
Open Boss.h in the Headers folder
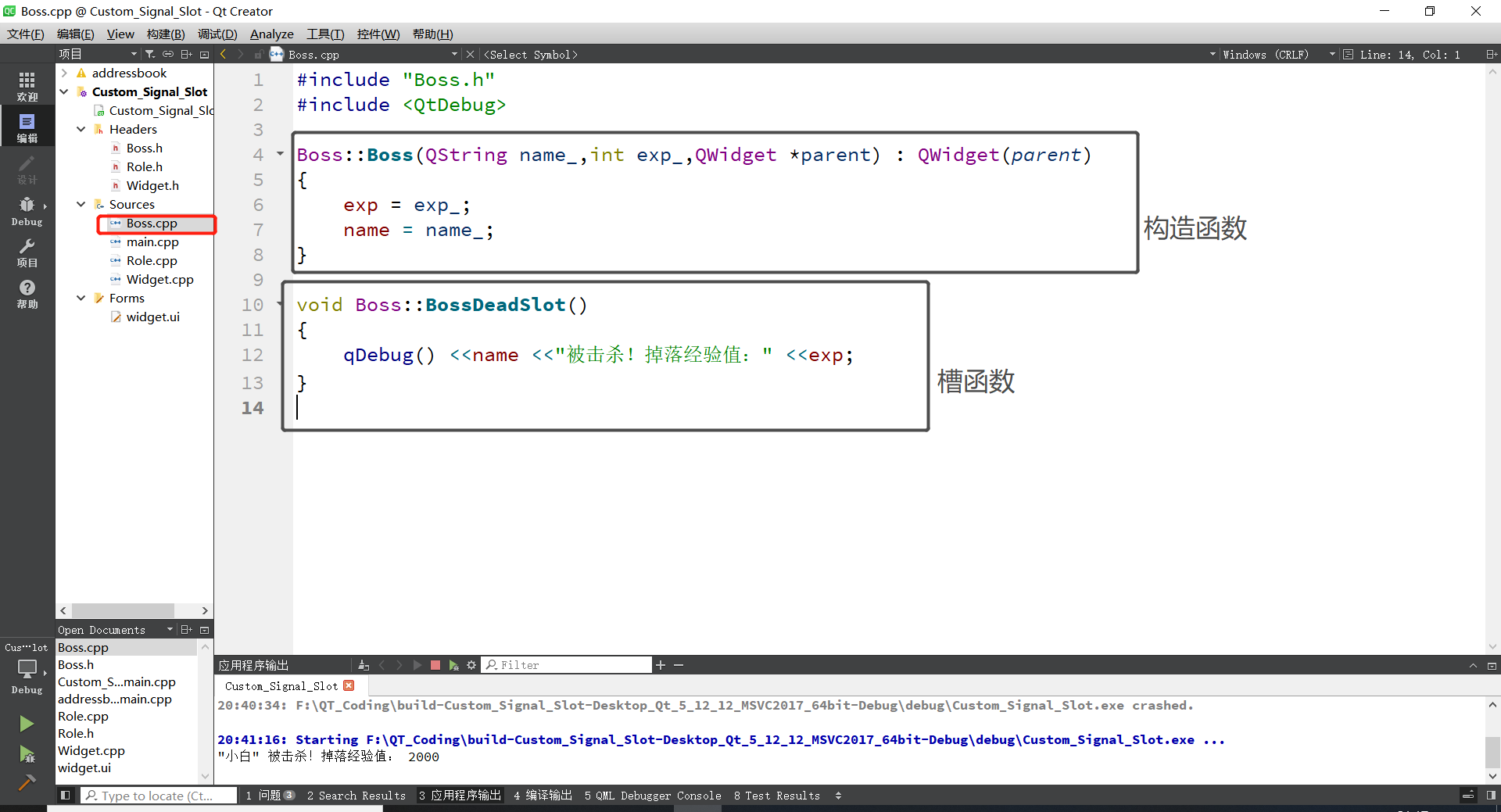145,148
